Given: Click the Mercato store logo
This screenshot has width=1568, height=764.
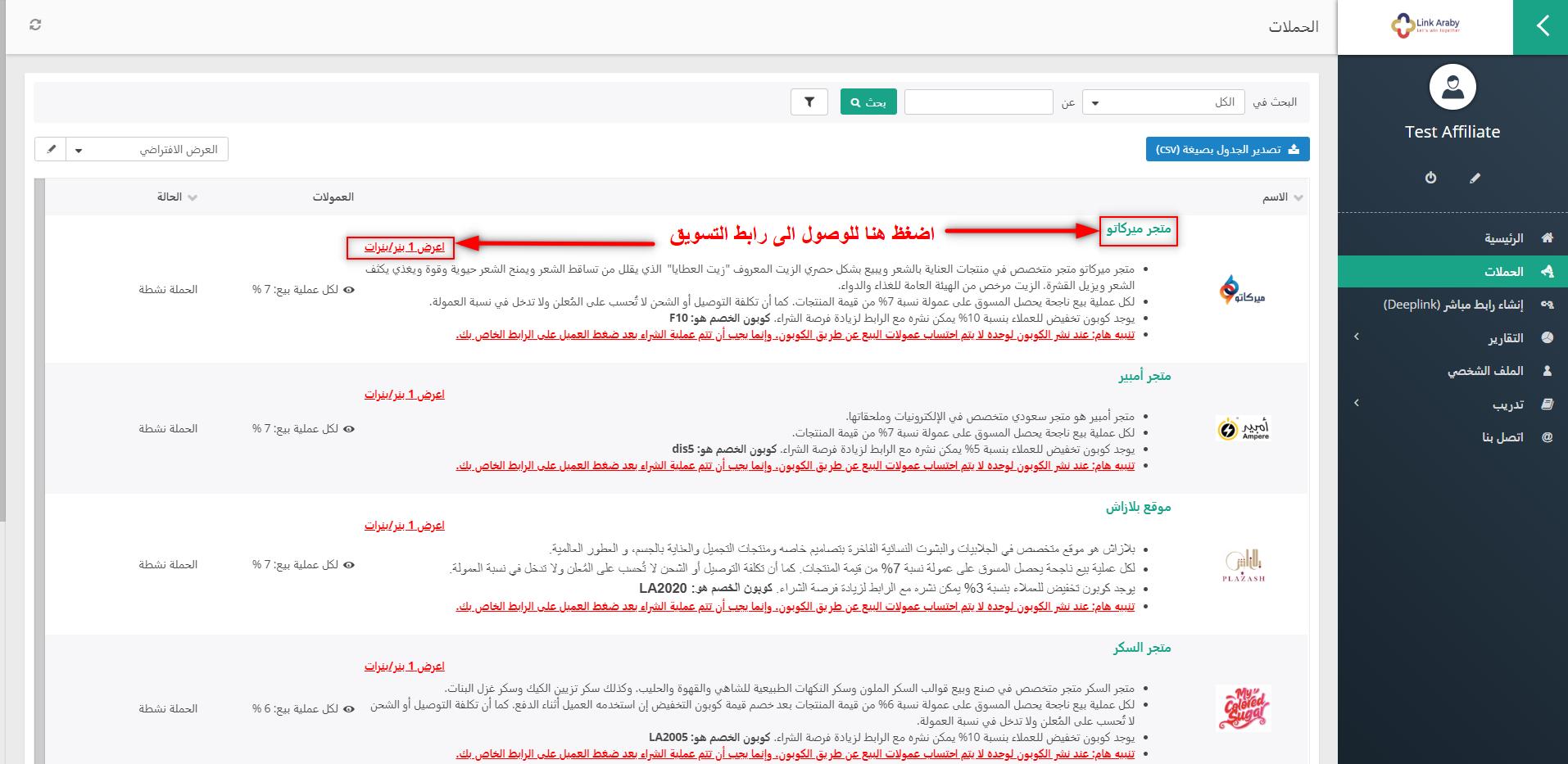Looking at the screenshot, I should click(x=1243, y=290).
